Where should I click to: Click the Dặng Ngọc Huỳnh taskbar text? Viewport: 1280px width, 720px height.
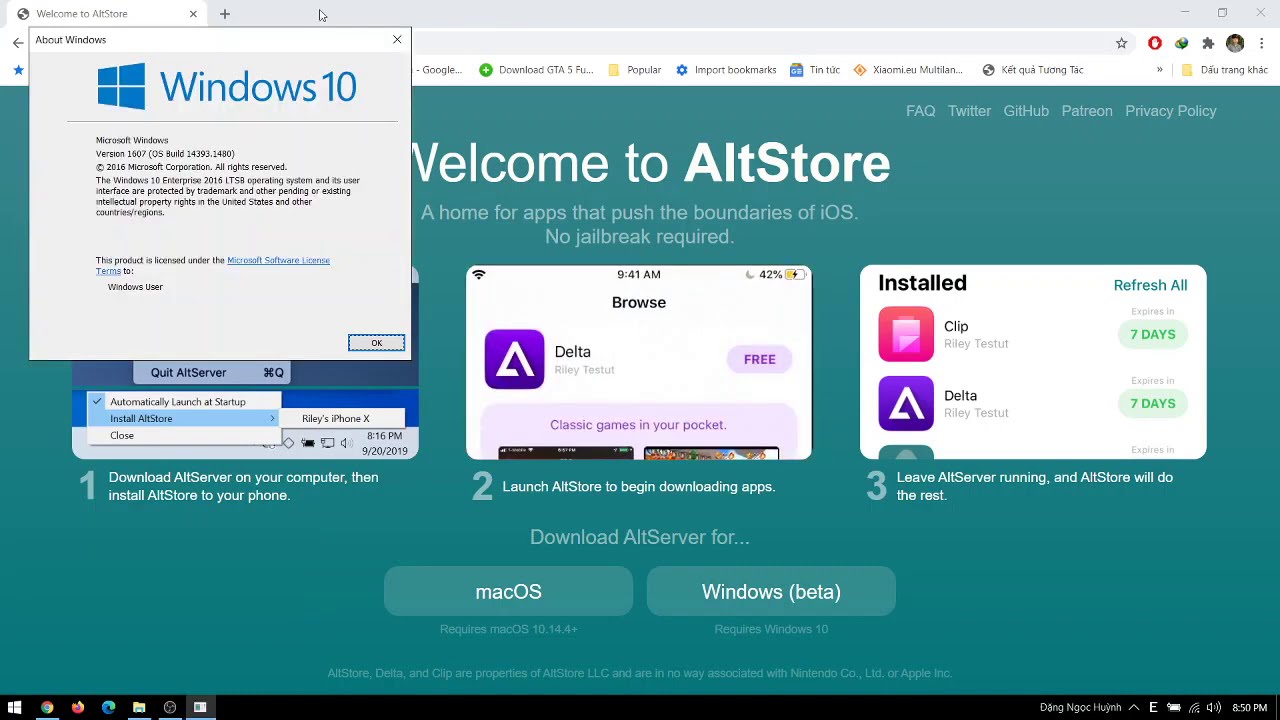click(1080, 708)
